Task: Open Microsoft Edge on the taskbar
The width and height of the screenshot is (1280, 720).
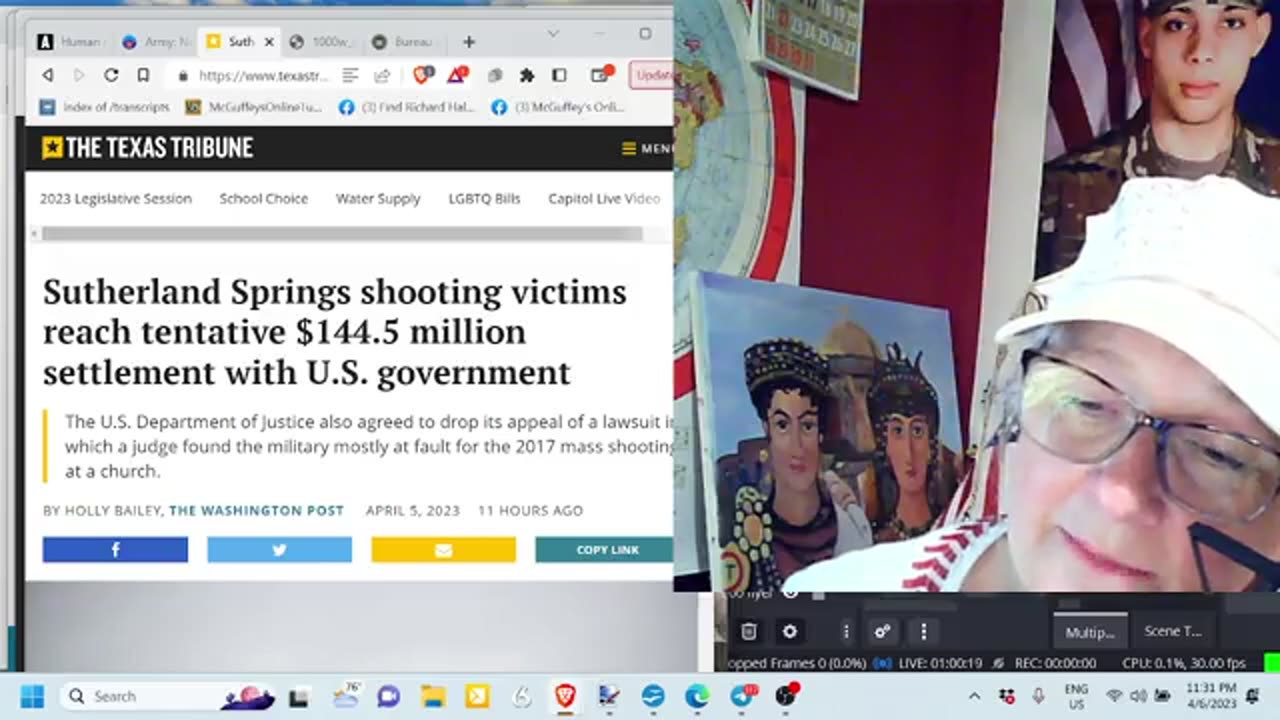Action: (x=697, y=696)
